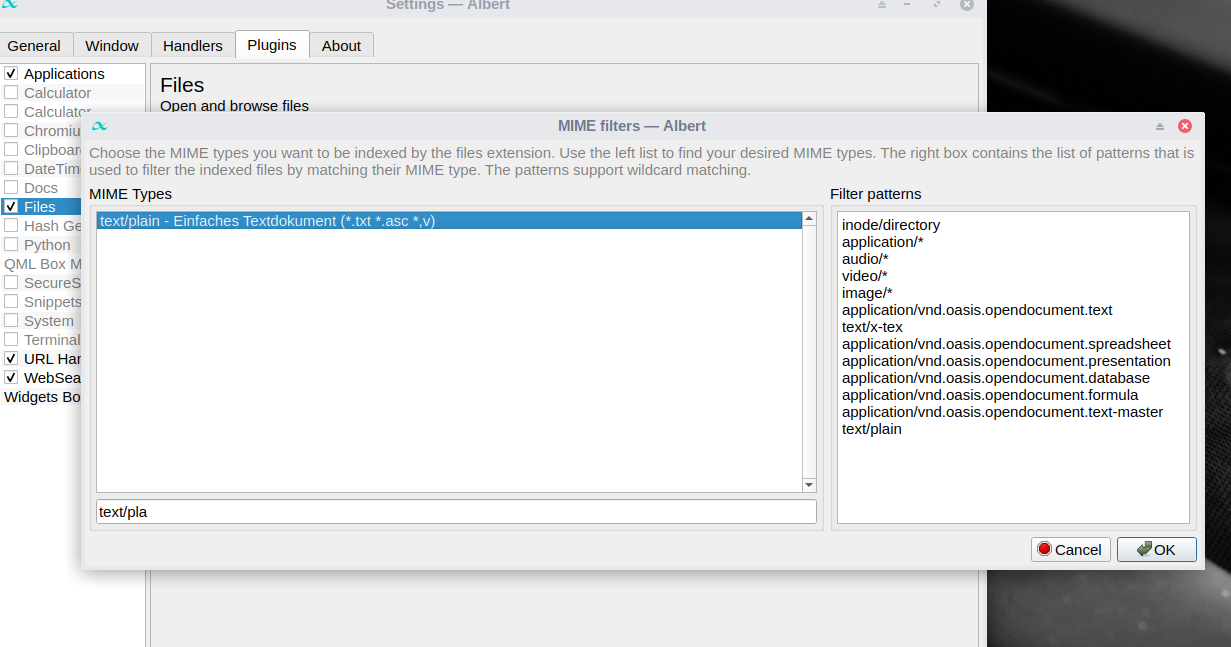This screenshot has height=647, width=1231.
Task: Select application/vnd.oasis.opendocument.text pattern
Action: point(977,310)
